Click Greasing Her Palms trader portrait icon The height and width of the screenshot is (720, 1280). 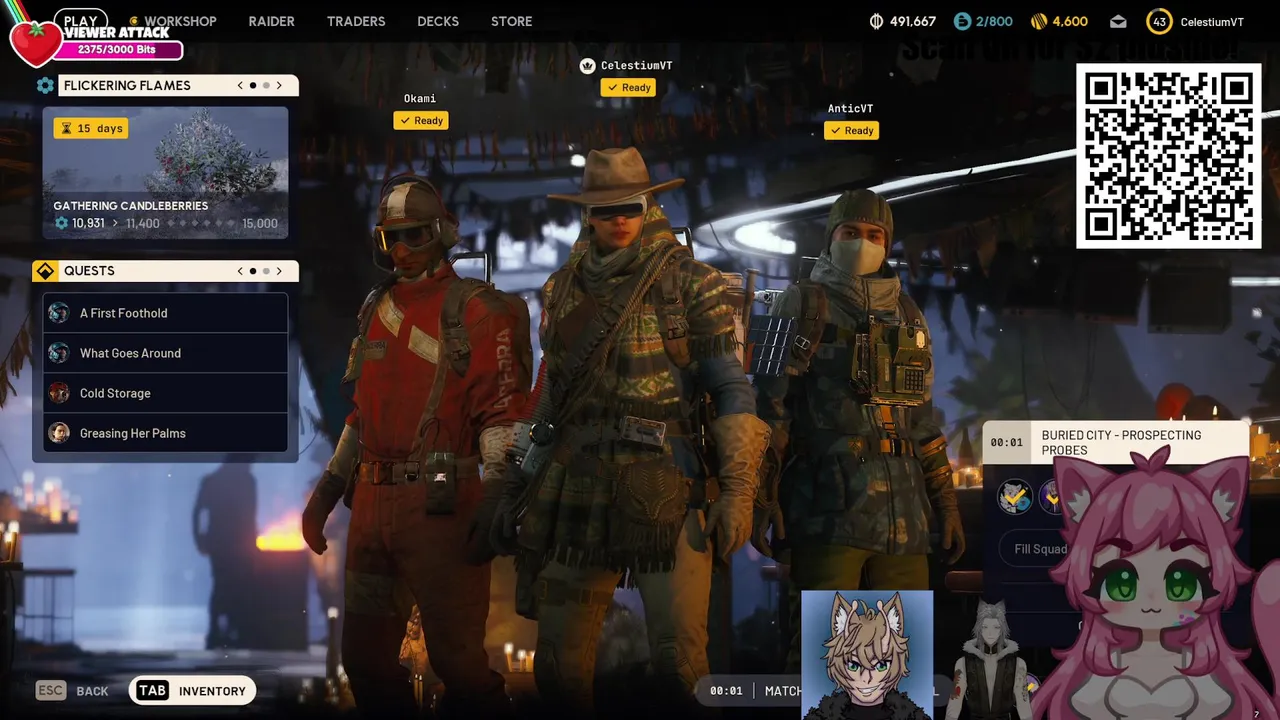click(x=59, y=433)
